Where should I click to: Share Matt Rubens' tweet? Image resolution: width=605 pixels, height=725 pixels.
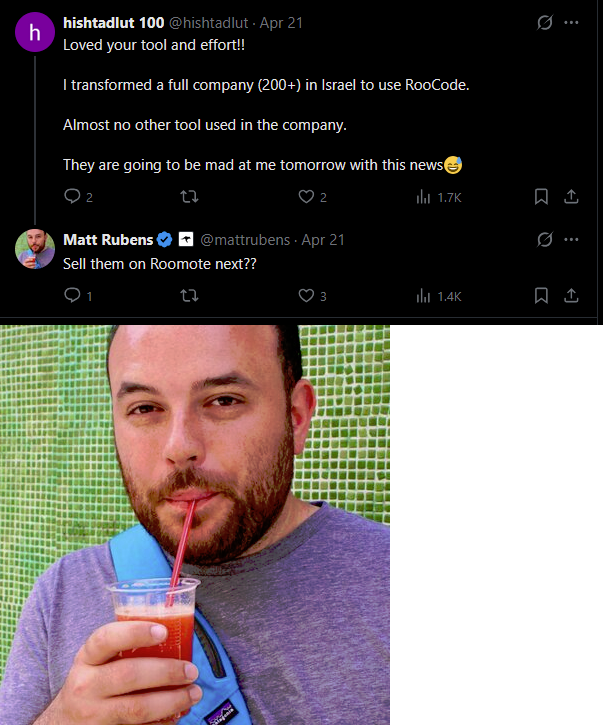click(x=571, y=295)
